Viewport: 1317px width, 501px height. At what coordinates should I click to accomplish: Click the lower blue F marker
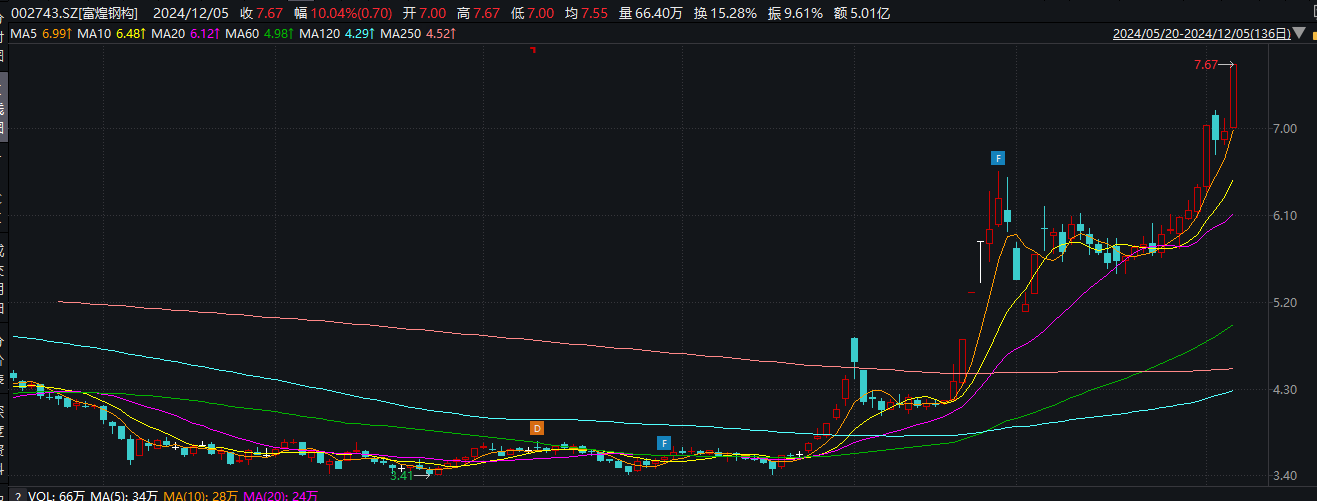[x=663, y=442]
